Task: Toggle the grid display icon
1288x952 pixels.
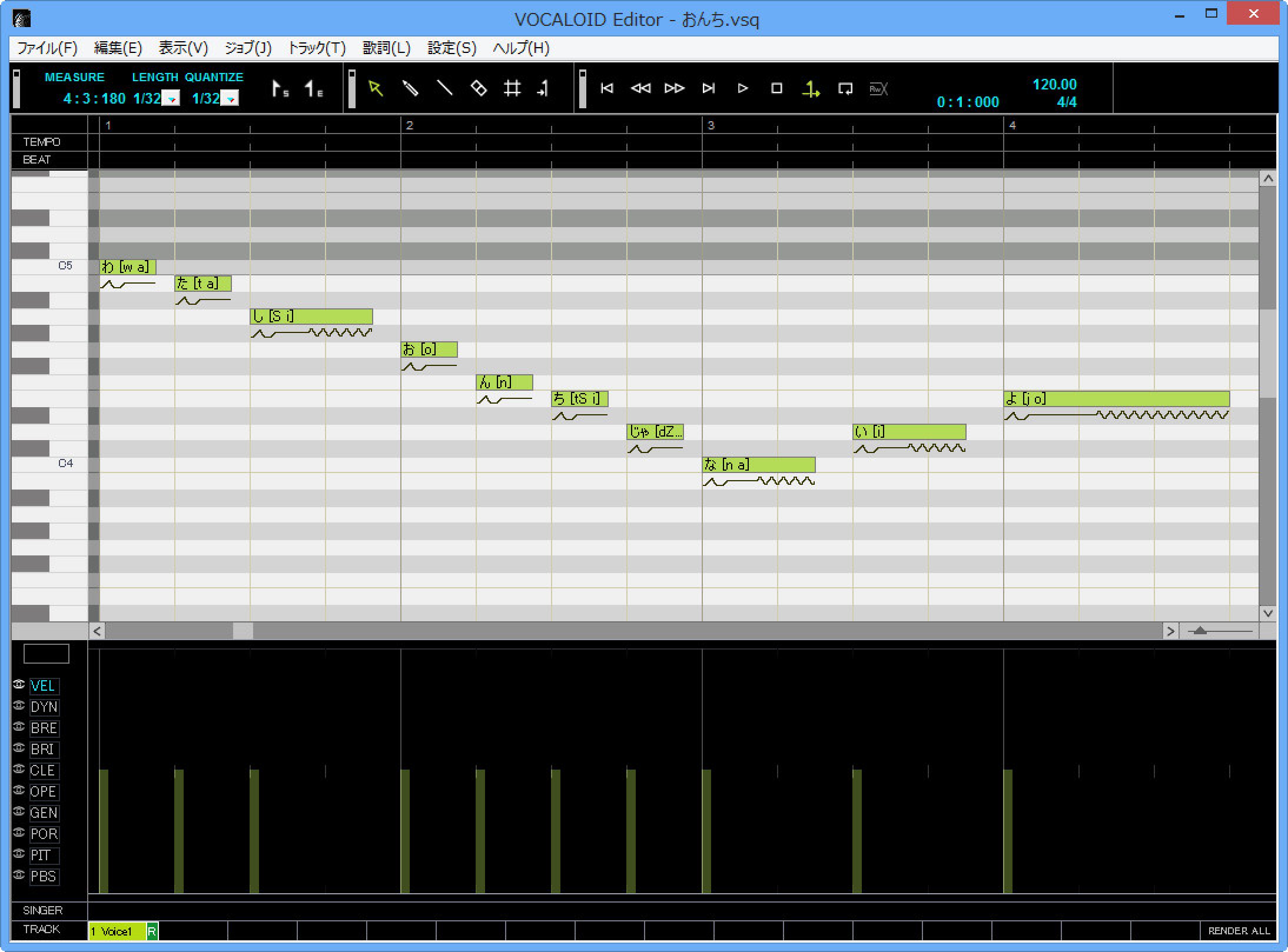Action: pos(512,89)
